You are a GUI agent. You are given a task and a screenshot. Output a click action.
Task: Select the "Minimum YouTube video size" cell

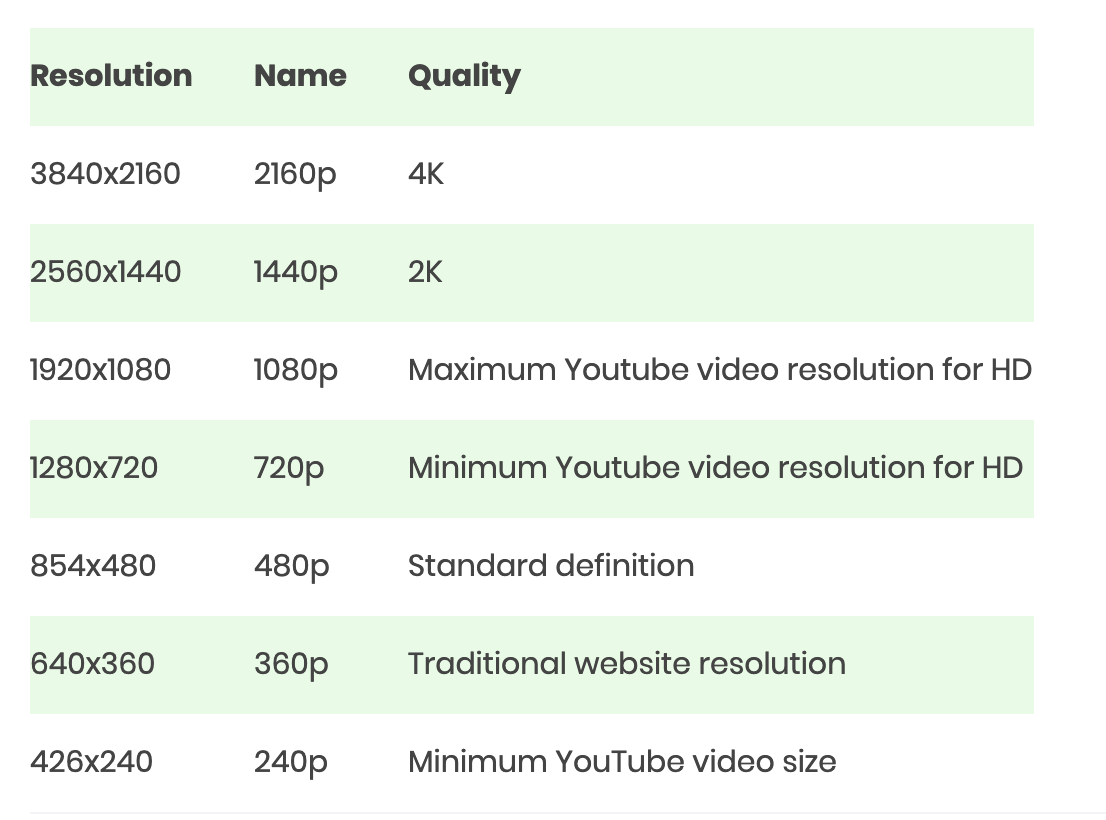point(621,762)
